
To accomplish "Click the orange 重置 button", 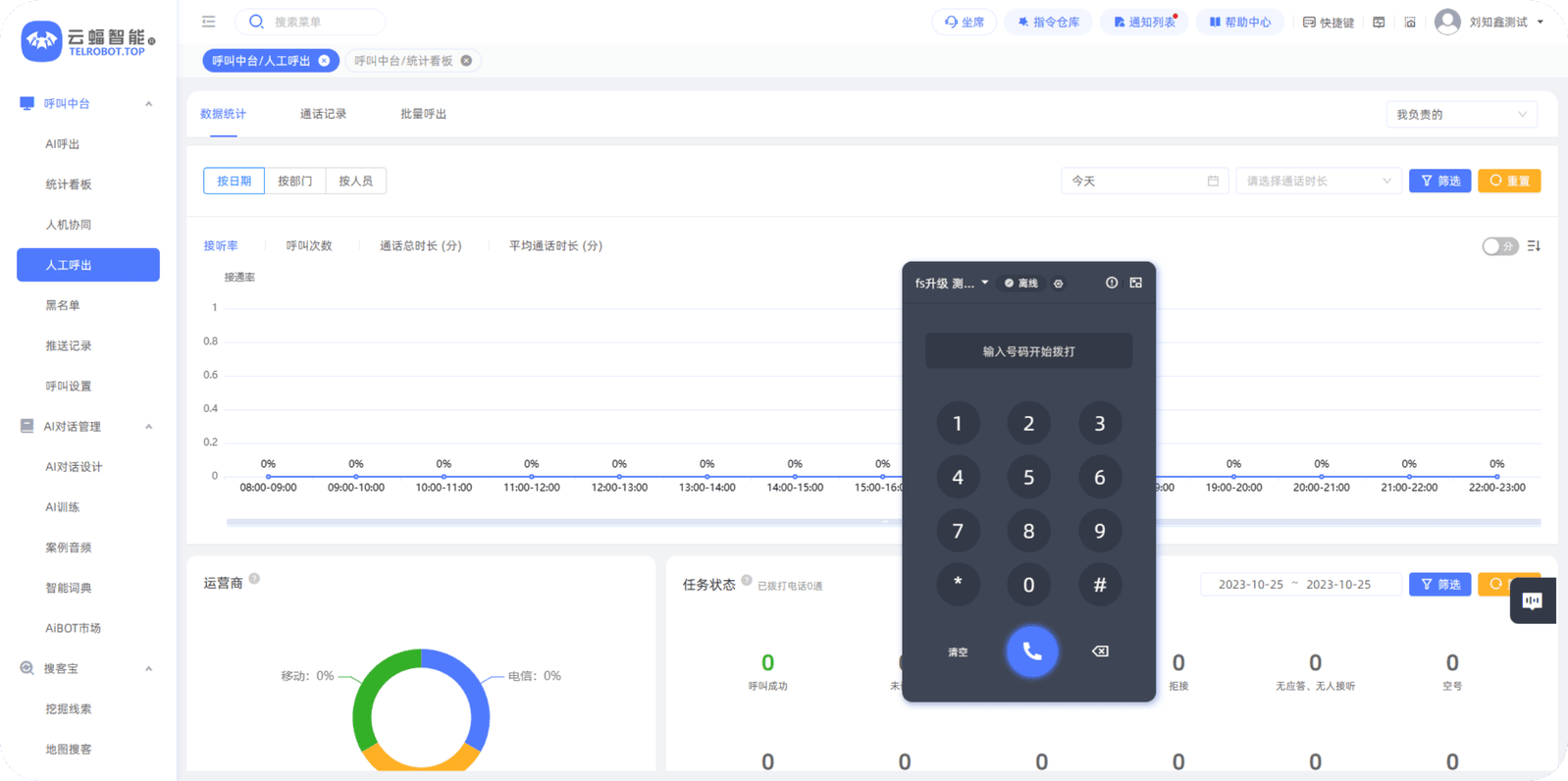I will pos(1508,182).
